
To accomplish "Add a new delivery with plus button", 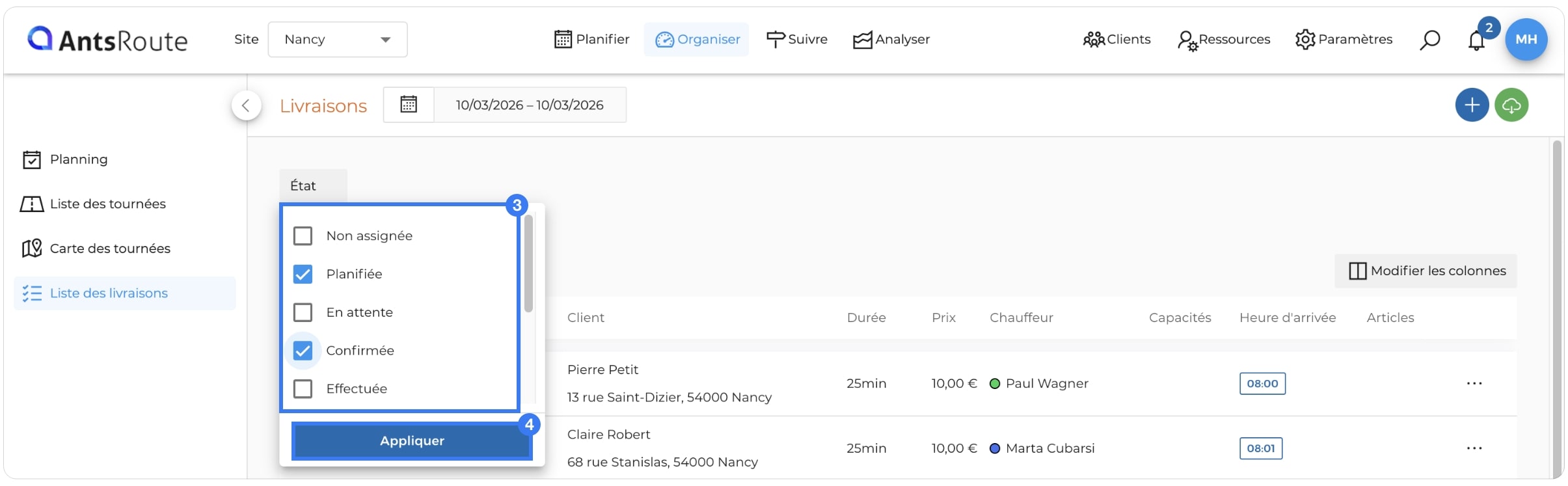I will [x=1472, y=105].
